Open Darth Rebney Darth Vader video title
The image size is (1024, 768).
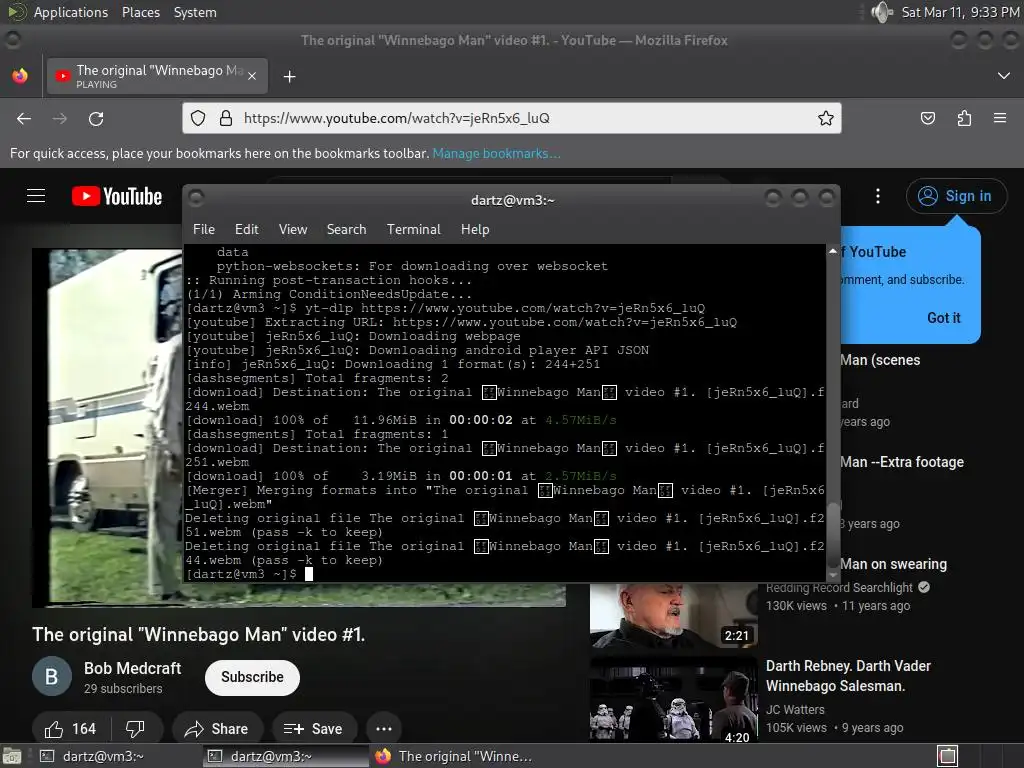coord(848,676)
